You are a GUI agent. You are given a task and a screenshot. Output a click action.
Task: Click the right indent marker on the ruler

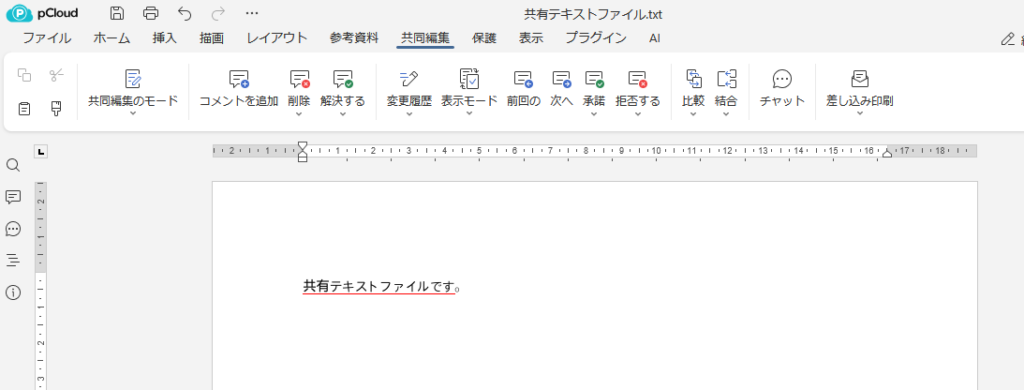point(887,154)
